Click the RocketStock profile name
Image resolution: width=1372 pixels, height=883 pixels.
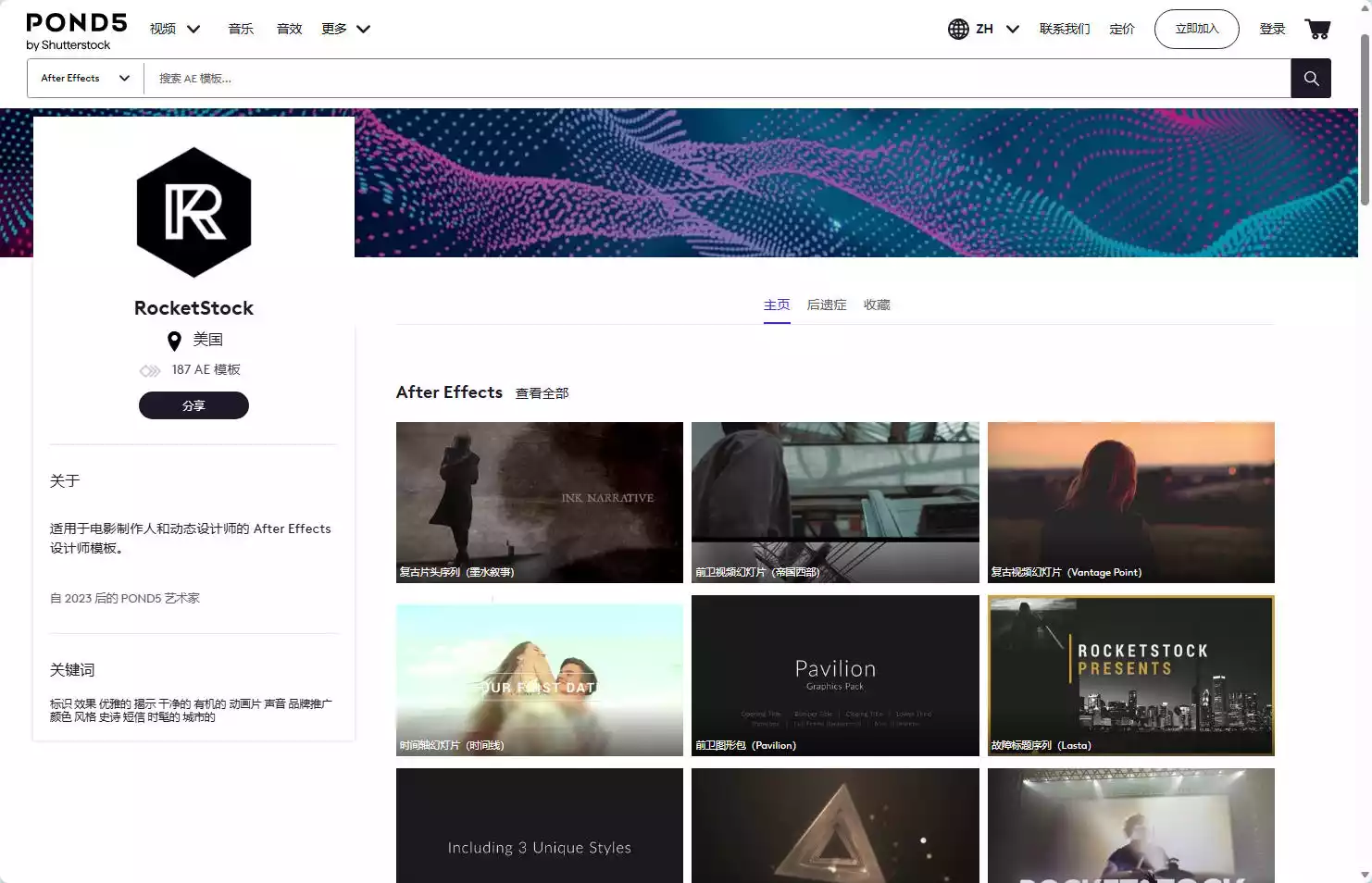(x=193, y=308)
